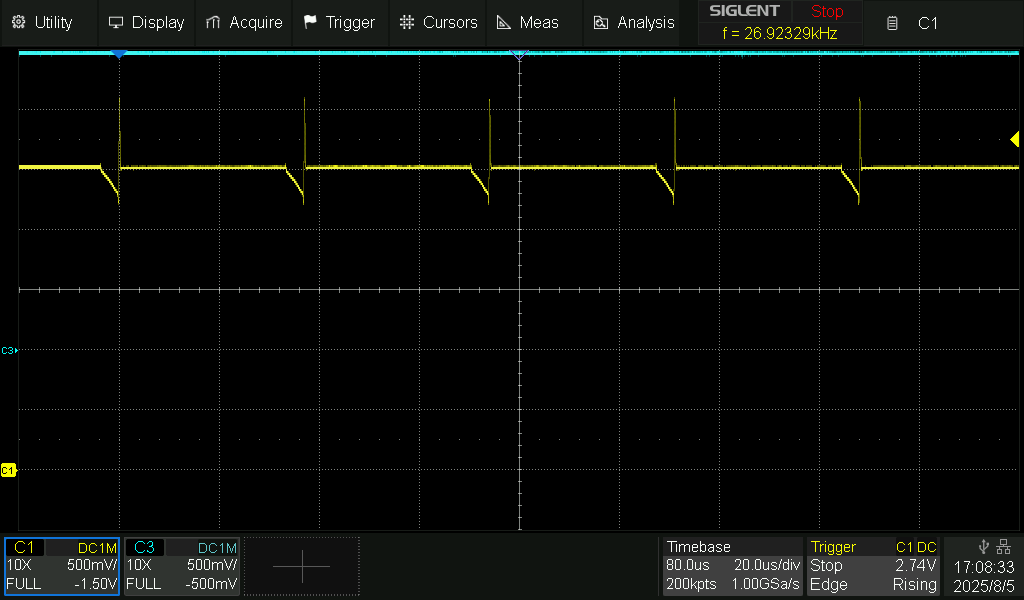Click the add-channel crosshair box
Screen dimensions: 1024x600
pyautogui.click(x=300, y=566)
